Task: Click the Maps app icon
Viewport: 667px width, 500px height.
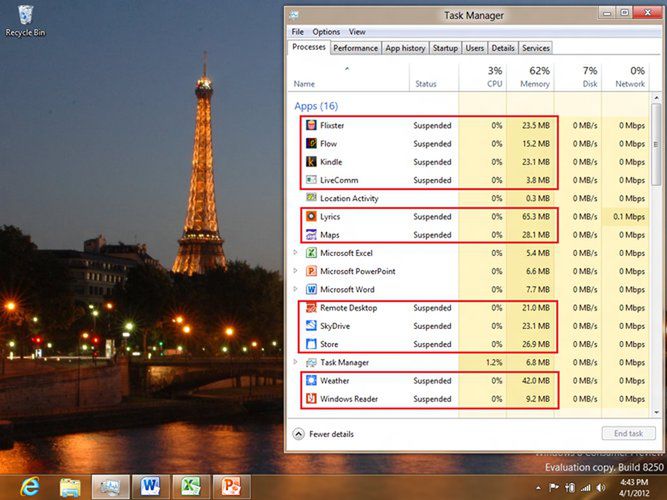Action: coord(311,234)
